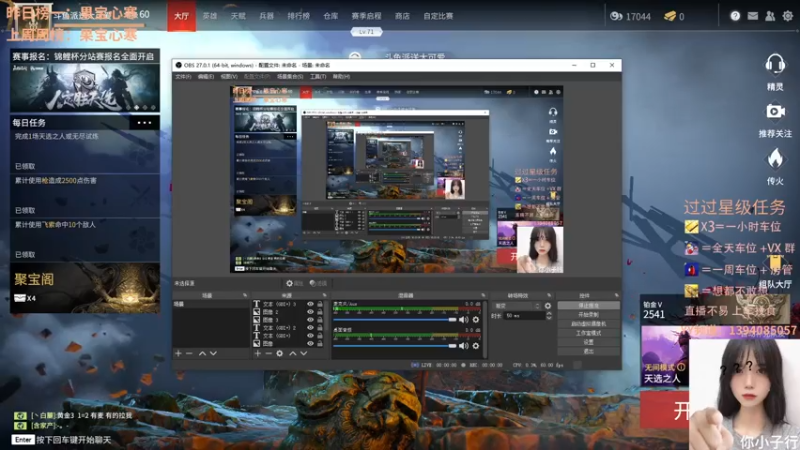Mute the 麦克风/Aux speaker icon
Screen dimensions: 800x450
[463, 319]
